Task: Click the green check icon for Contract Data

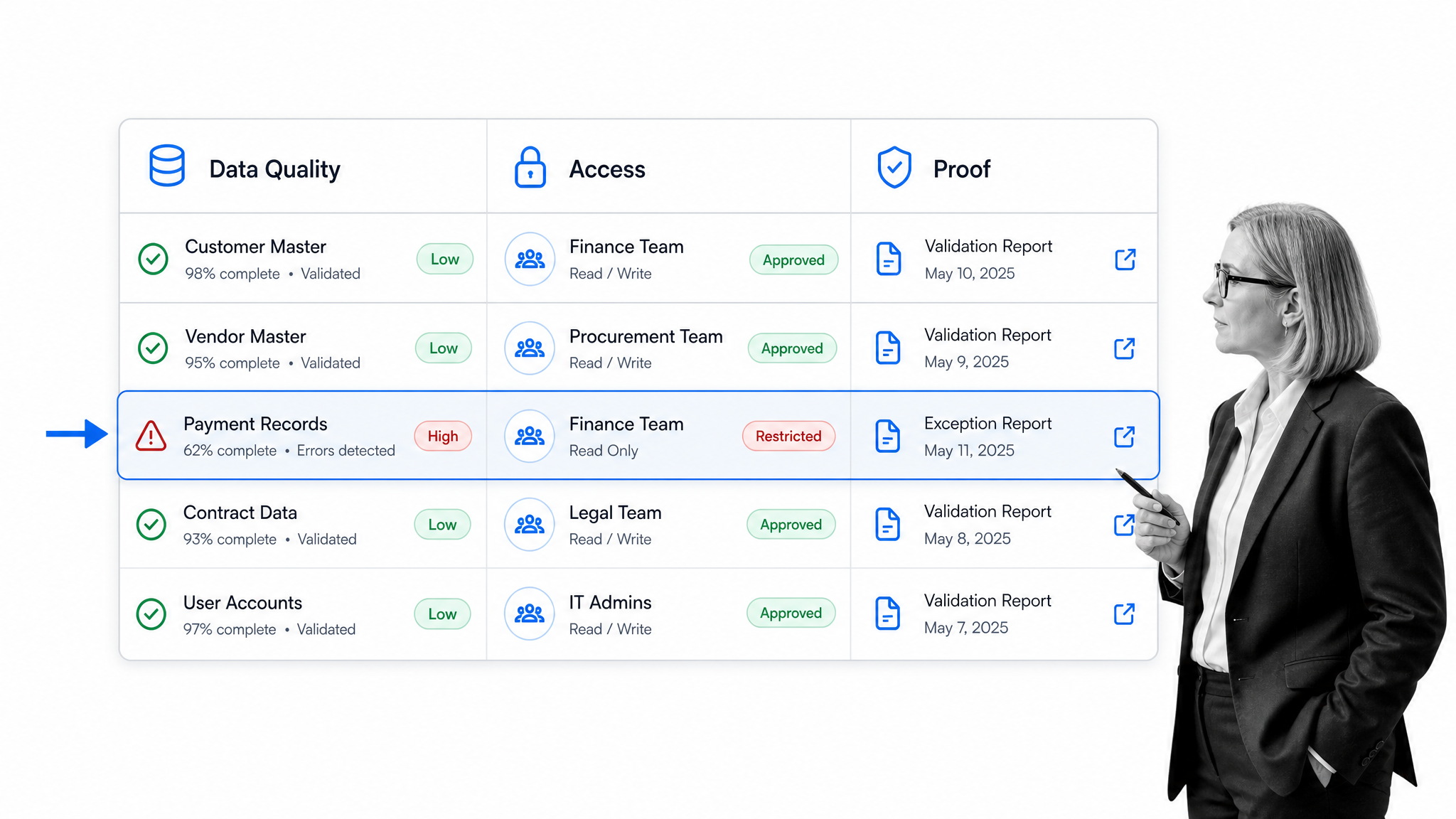Action: click(x=151, y=525)
